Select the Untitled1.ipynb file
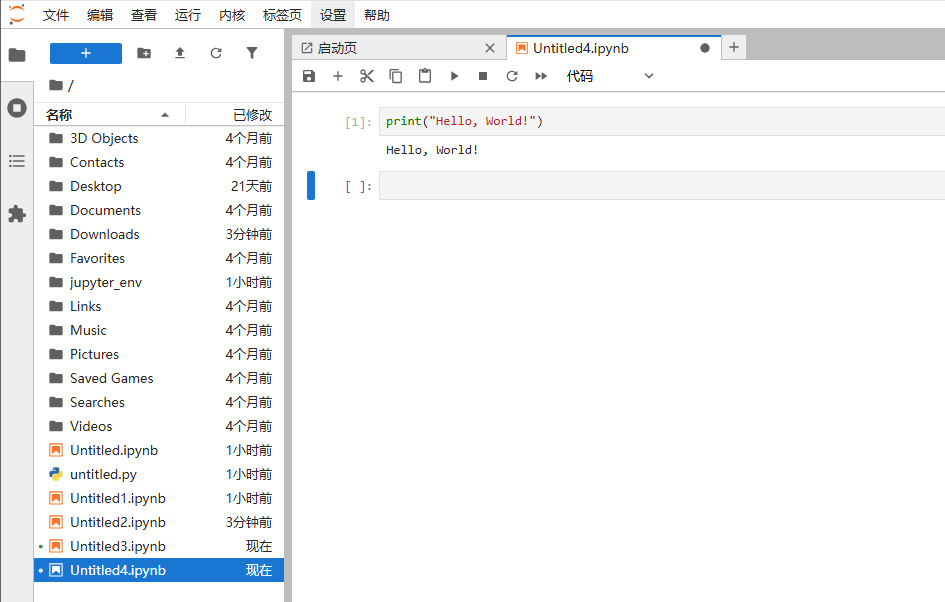The image size is (945, 602). click(x=159, y=498)
